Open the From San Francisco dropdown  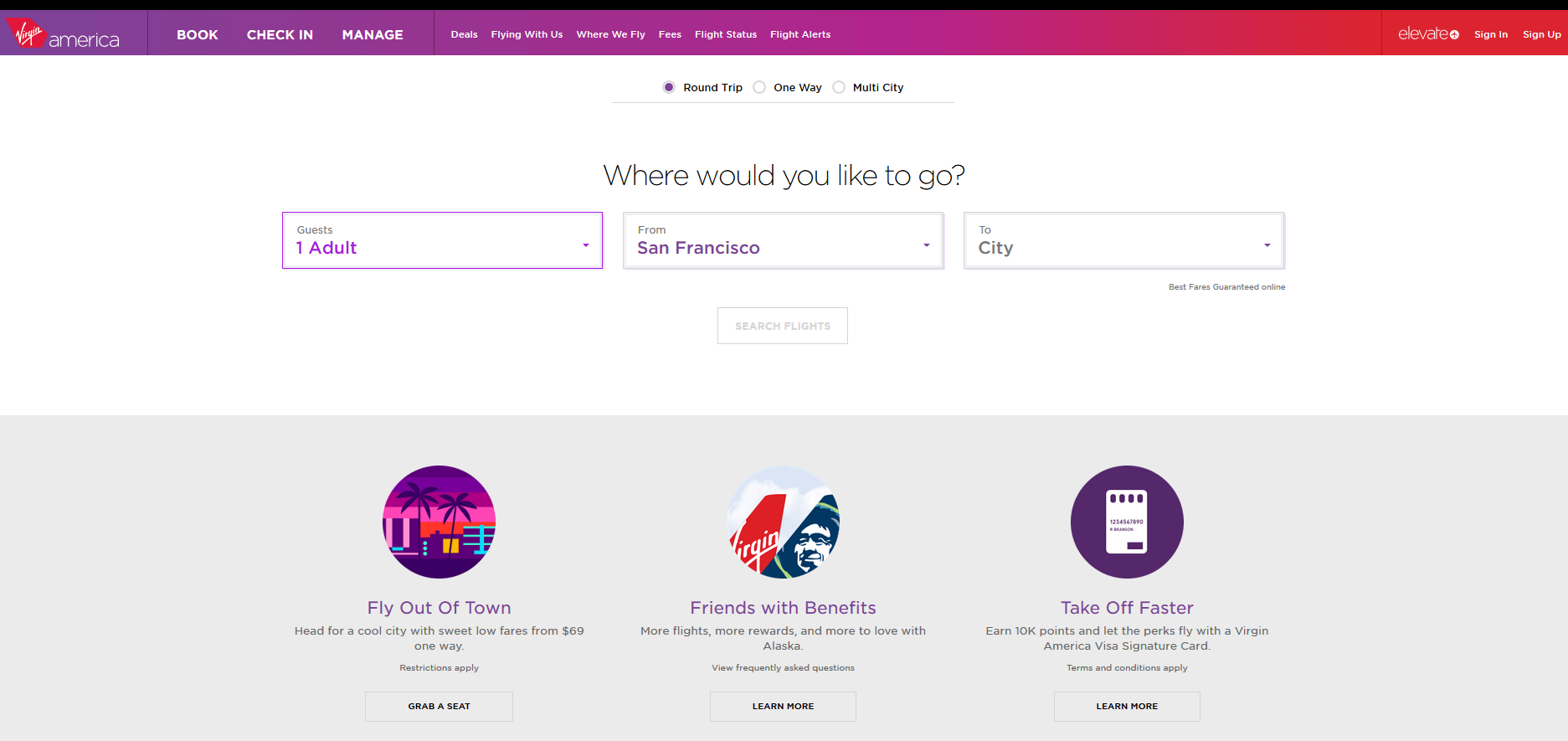tap(783, 240)
